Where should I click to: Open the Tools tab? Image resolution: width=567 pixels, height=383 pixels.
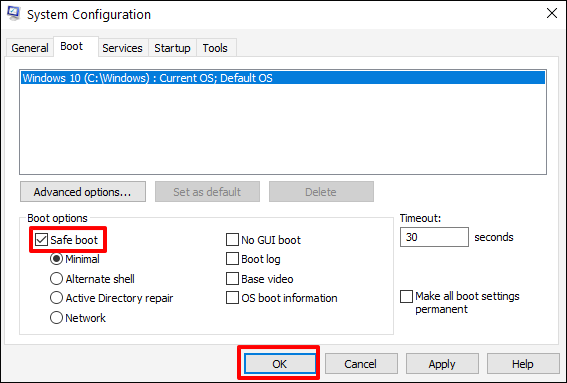coord(216,48)
